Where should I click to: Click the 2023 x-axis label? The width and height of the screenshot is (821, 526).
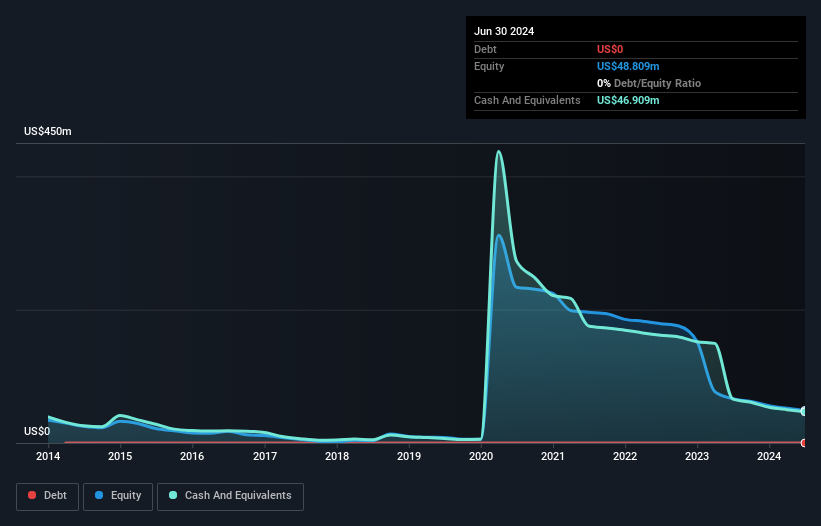pos(697,456)
